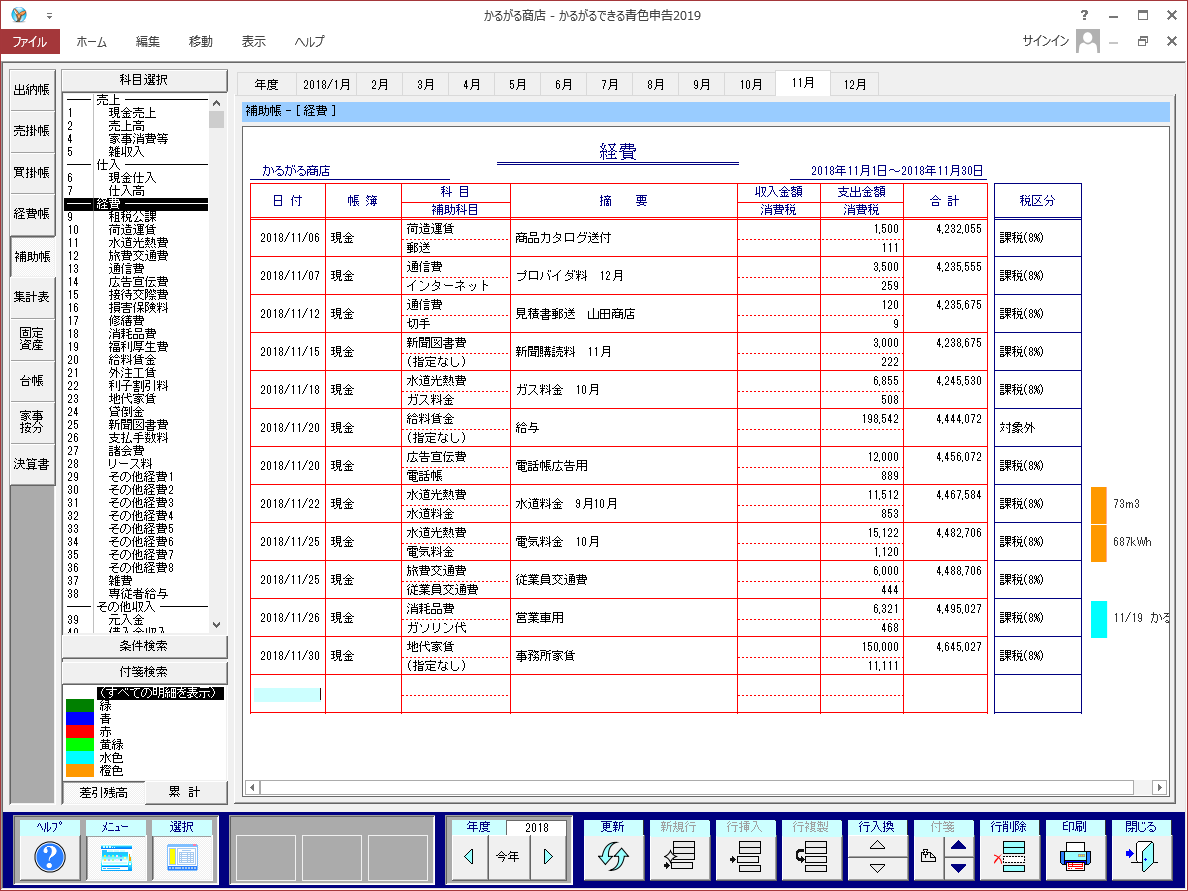
Task: Open the 移動 menu
Action: coord(201,42)
